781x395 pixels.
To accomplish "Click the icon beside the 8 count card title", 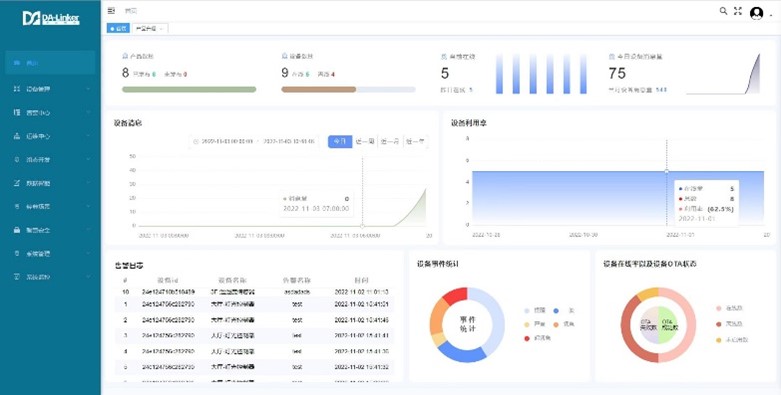I will pos(125,56).
